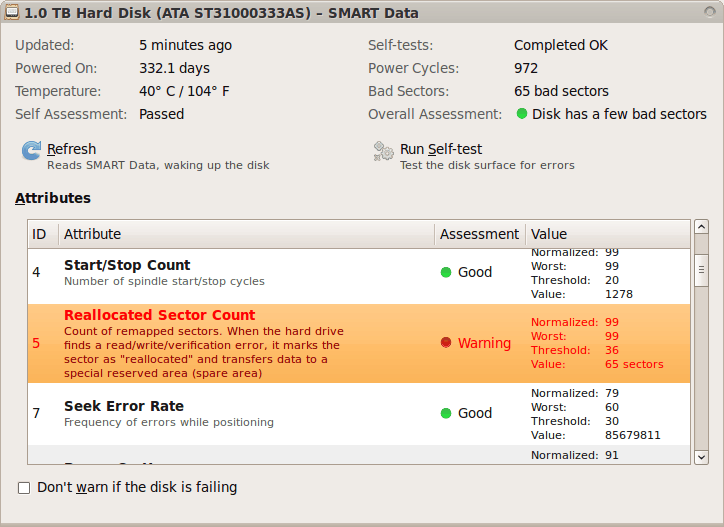Click the Run Self-test gears icon

[x=384, y=151]
